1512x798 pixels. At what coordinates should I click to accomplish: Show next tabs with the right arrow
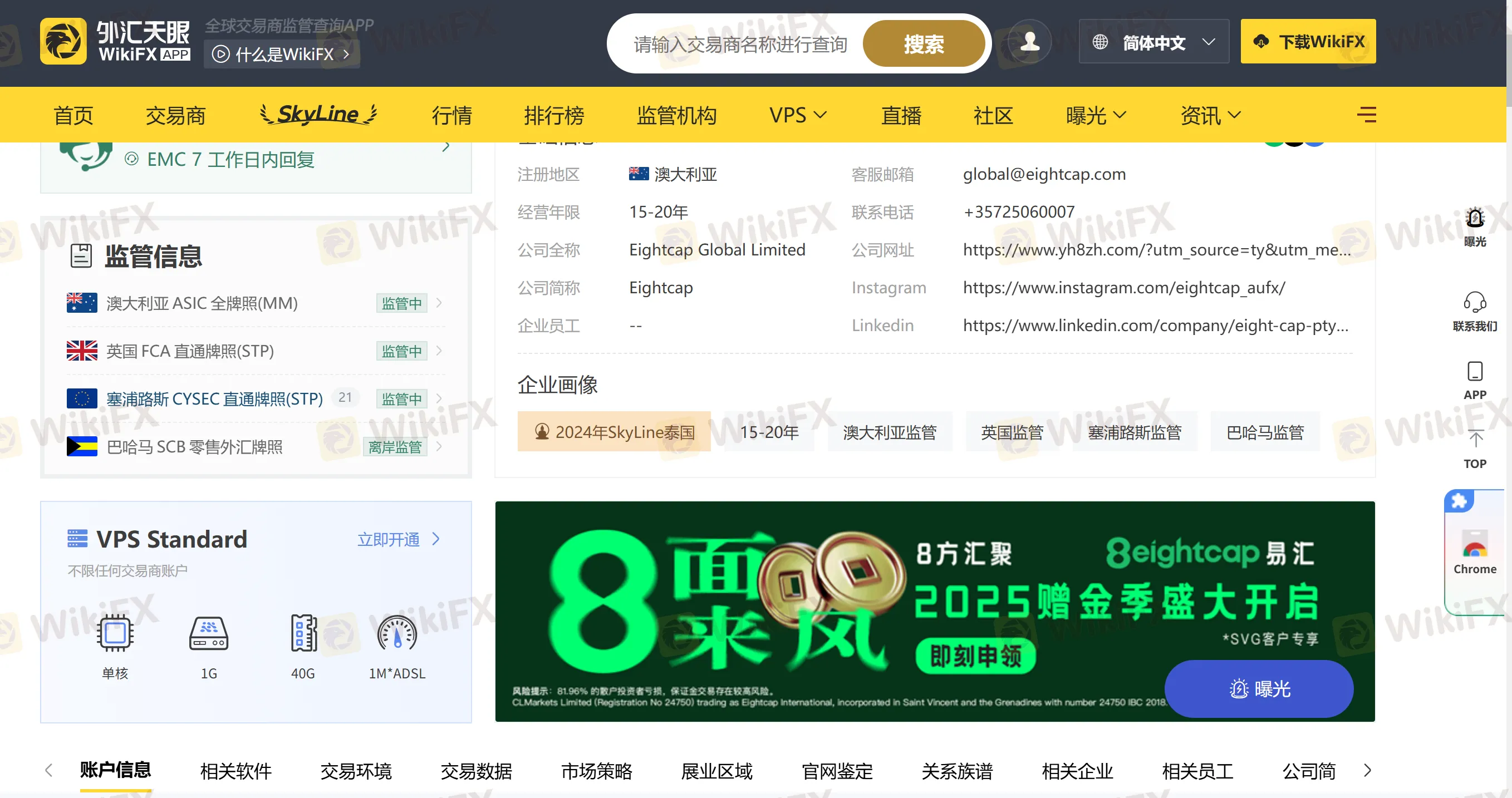click(x=1367, y=770)
